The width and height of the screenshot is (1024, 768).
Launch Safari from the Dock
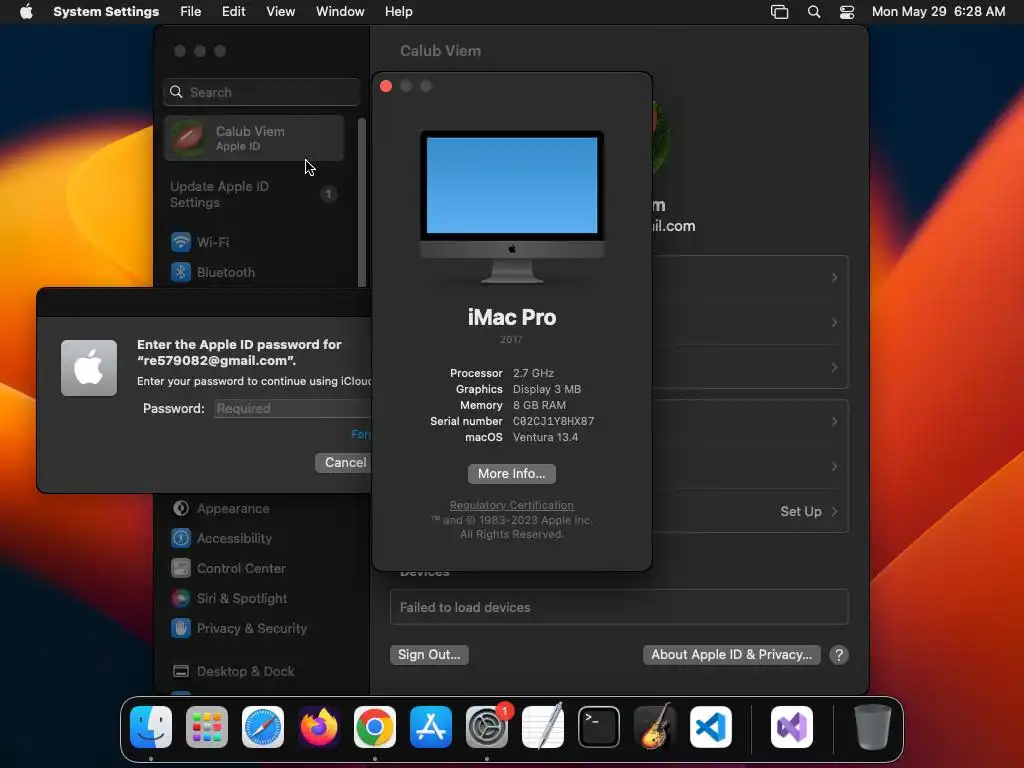[x=263, y=727]
